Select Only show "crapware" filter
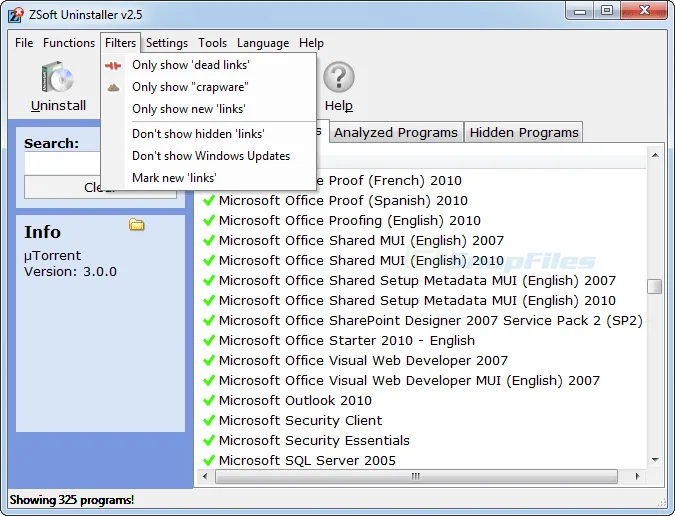Viewport: 675px width, 516px height. [209, 87]
